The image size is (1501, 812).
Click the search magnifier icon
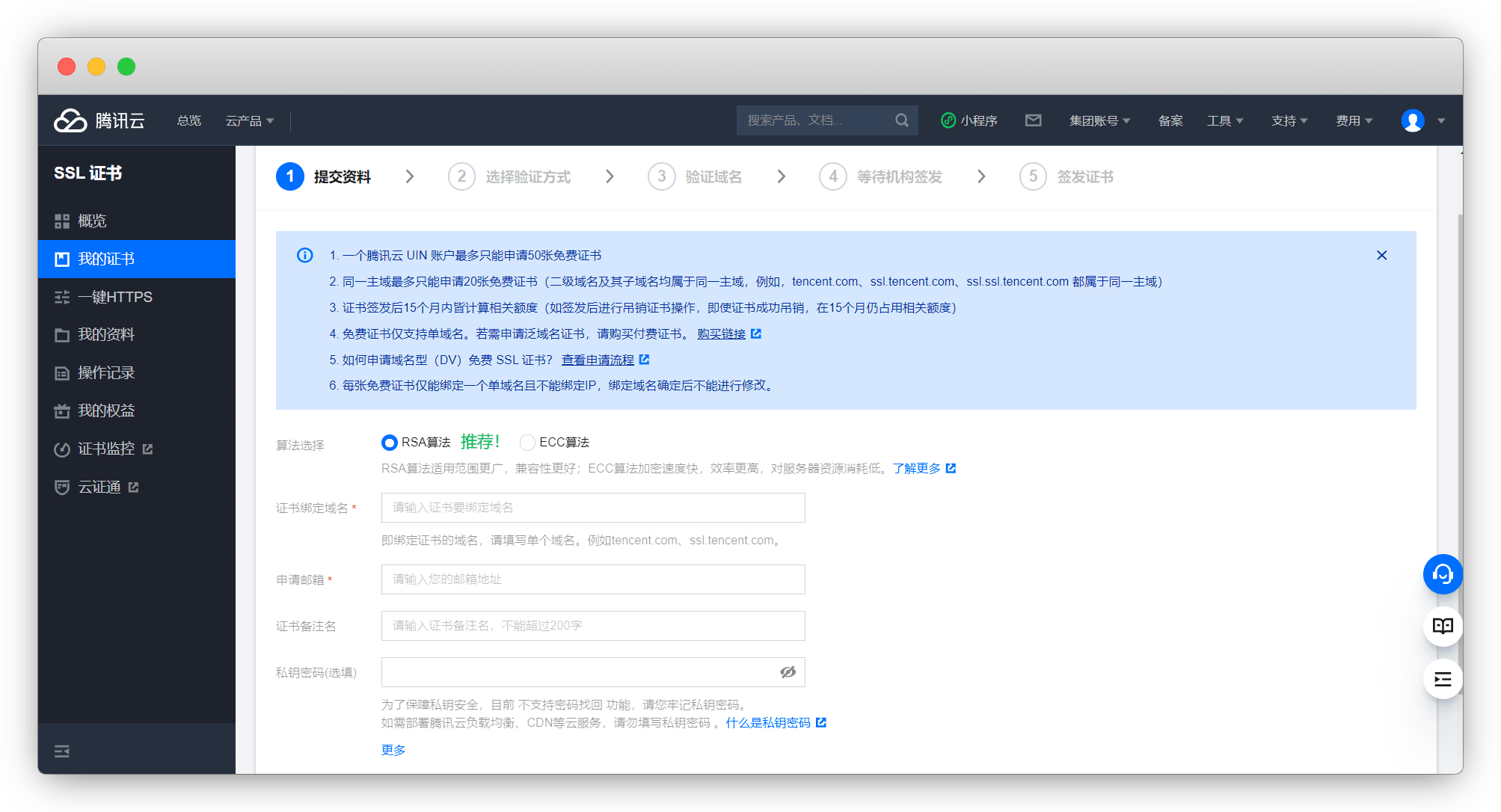[x=901, y=120]
